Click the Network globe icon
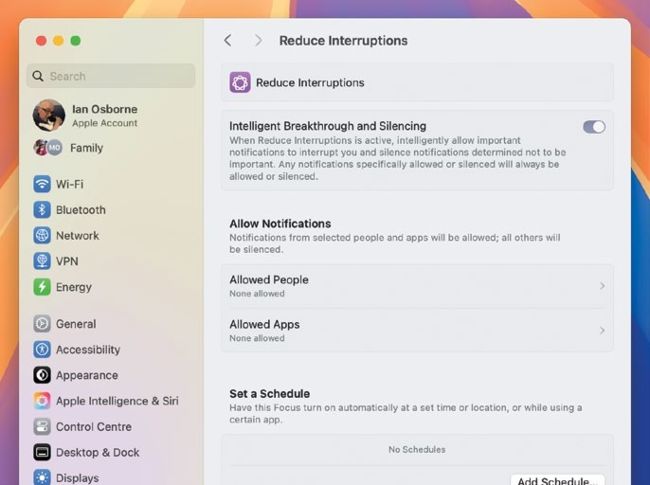This screenshot has width=650, height=485. pyautogui.click(x=42, y=235)
